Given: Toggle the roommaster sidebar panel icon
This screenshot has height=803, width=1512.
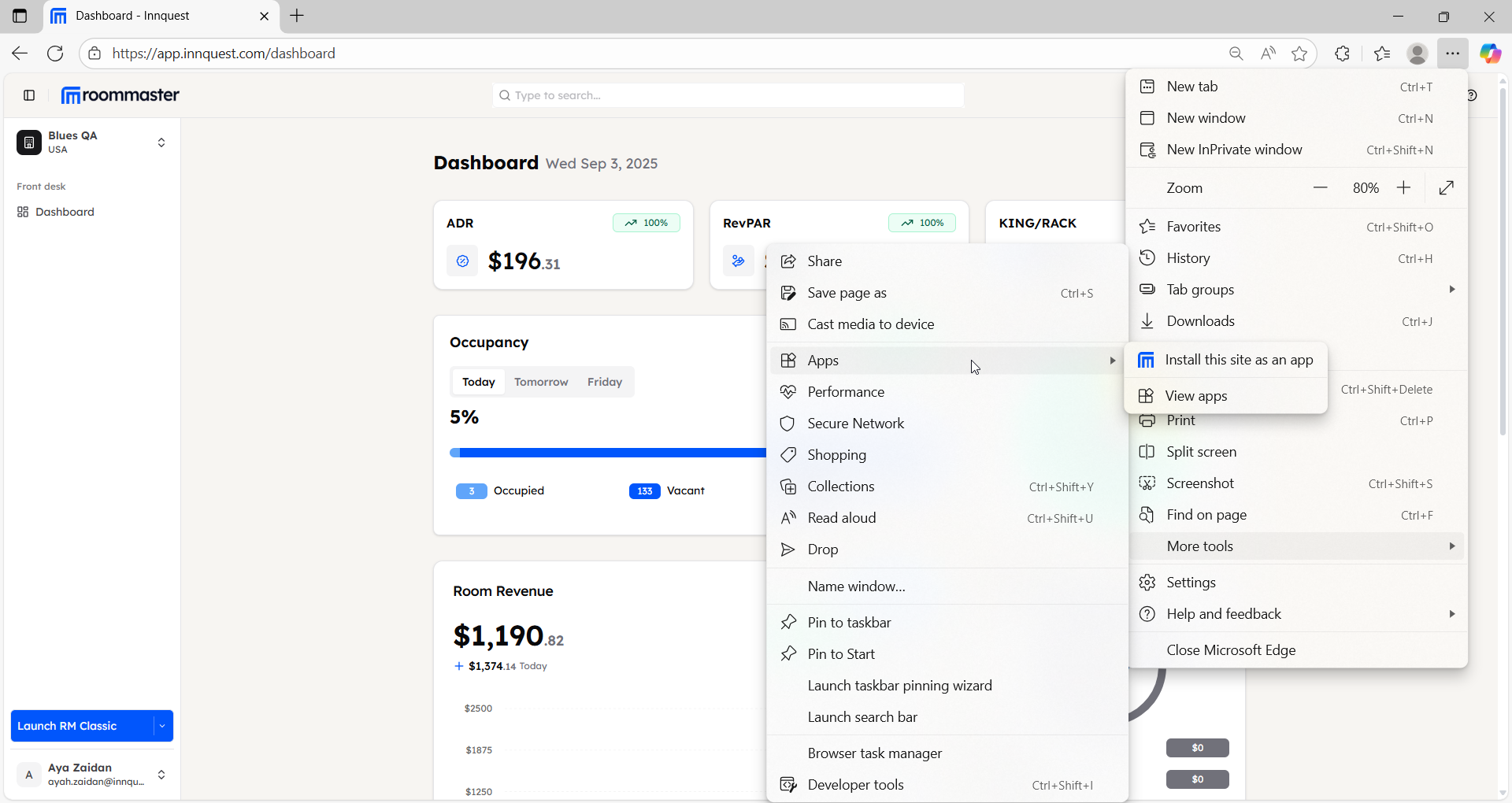Looking at the screenshot, I should [x=29, y=95].
